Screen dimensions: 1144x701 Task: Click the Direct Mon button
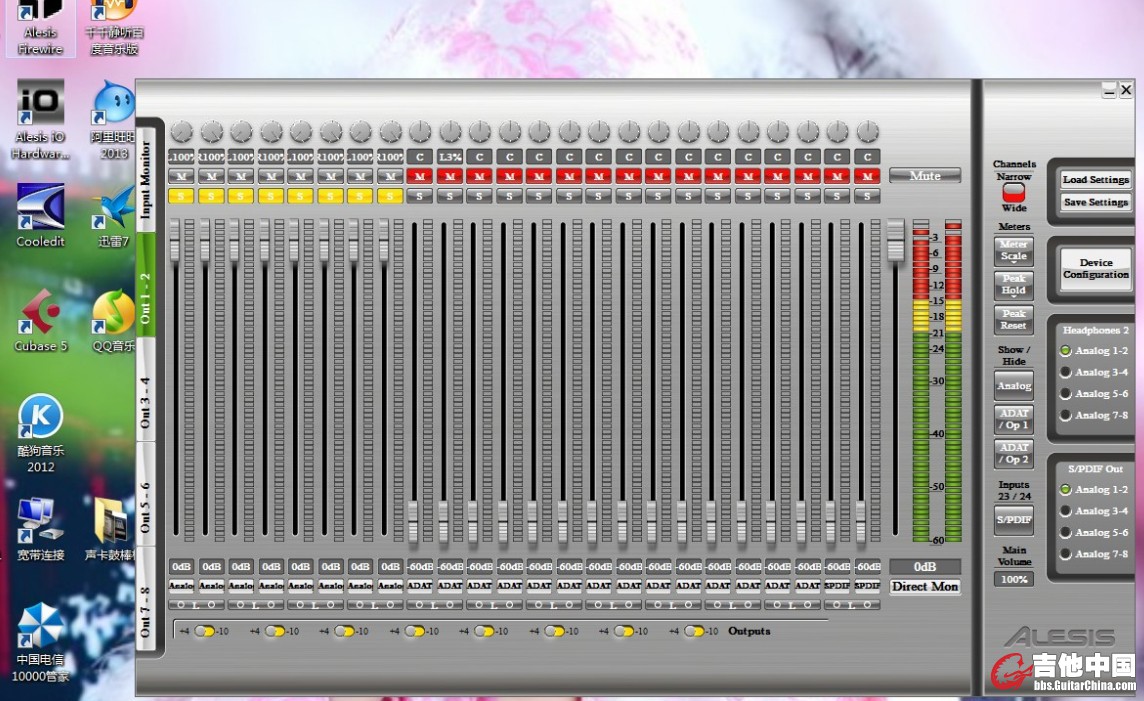pos(924,586)
